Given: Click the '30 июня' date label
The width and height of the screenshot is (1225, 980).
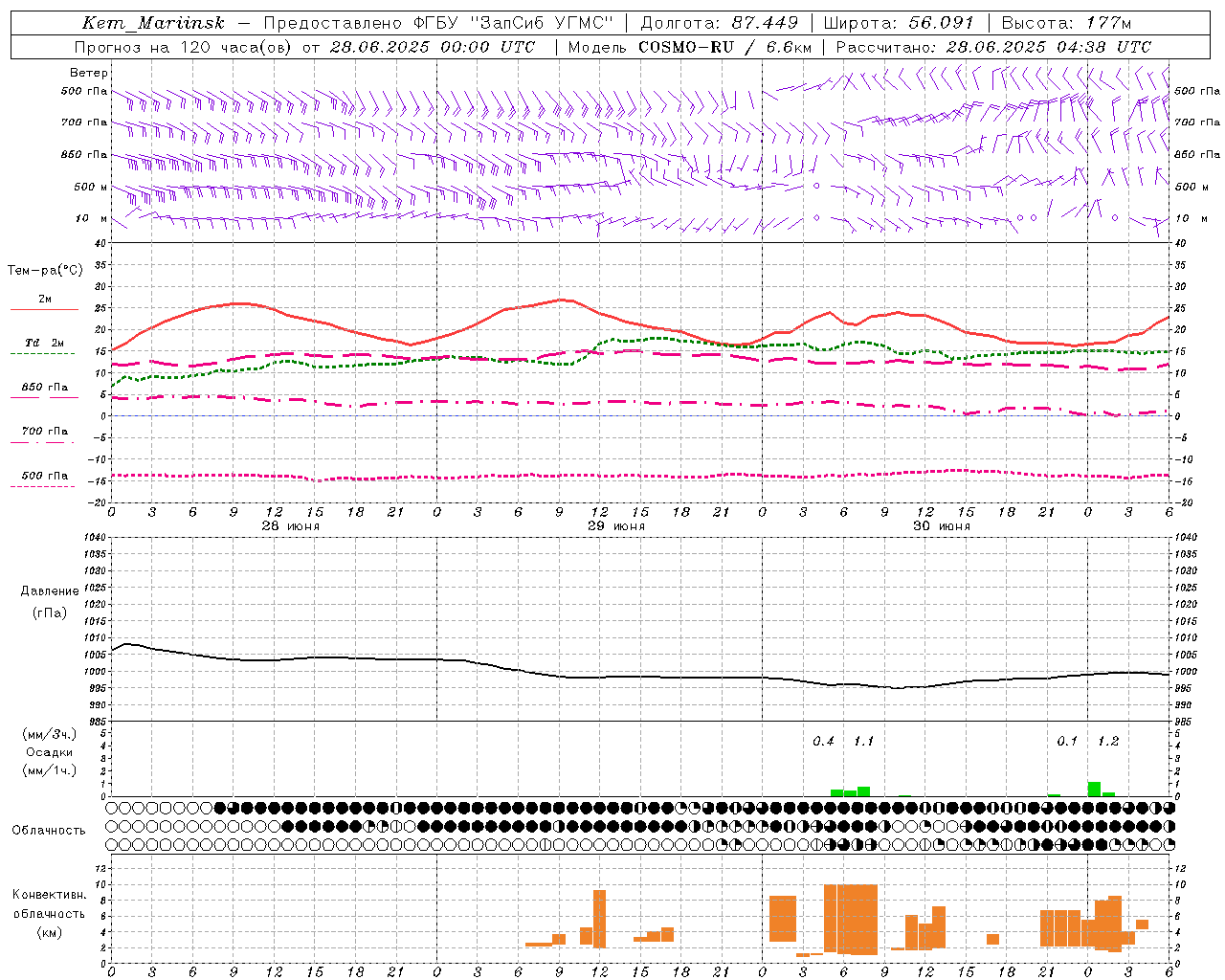Looking at the screenshot, I should [942, 526].
